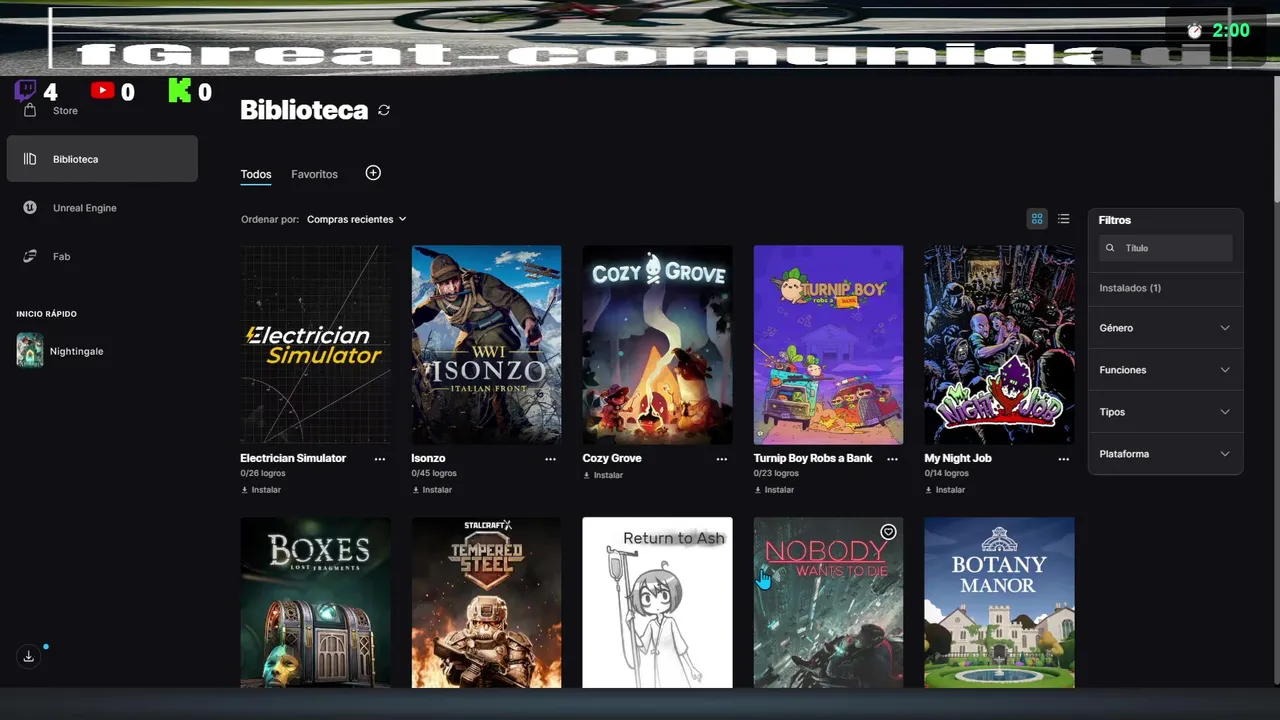The width and height of the screenshot is (1280, 720).
Task: Select Biblioteca in the sidebar
Action: (x=102, y=159)
